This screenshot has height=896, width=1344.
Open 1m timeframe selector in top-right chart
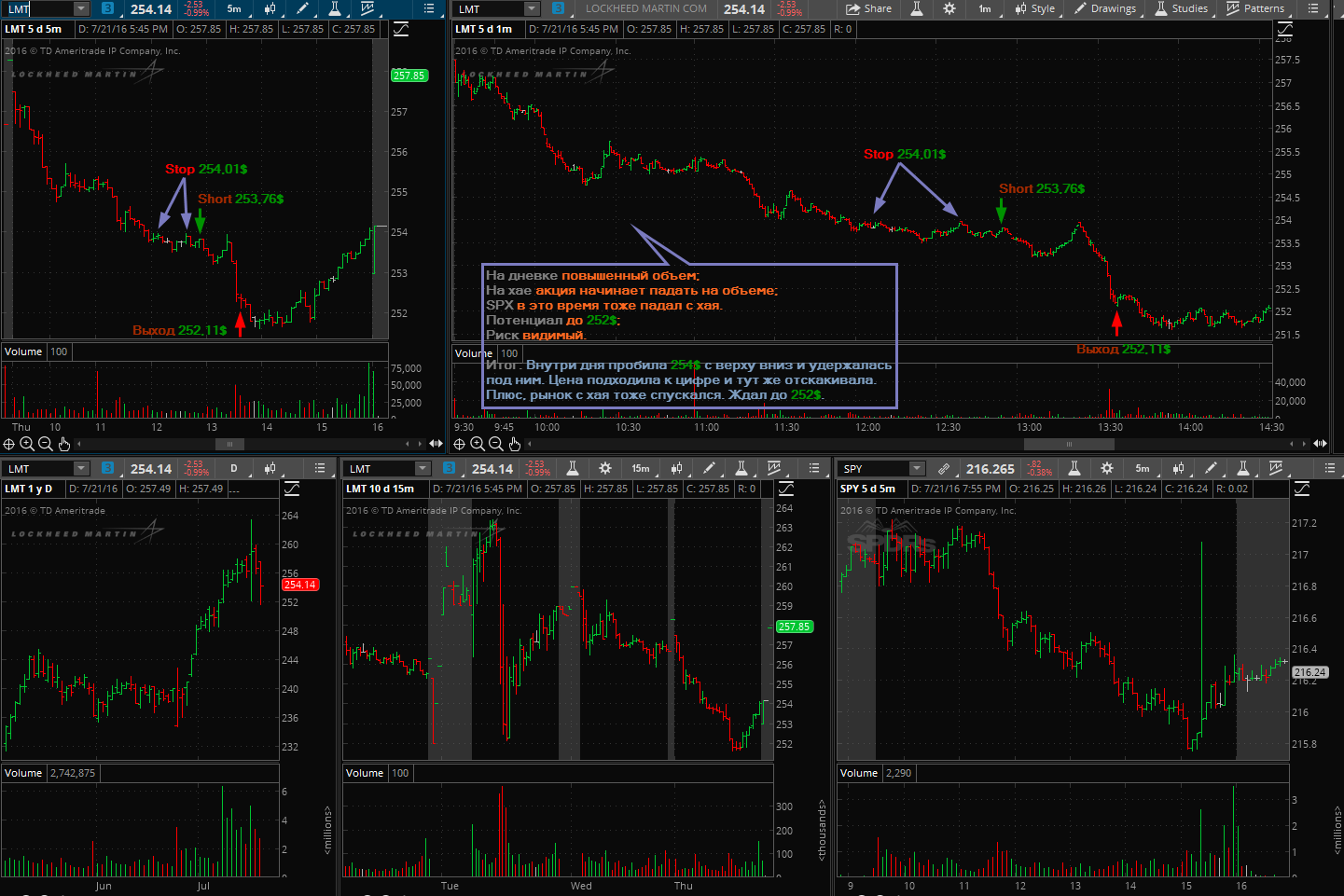coord(985,8)
